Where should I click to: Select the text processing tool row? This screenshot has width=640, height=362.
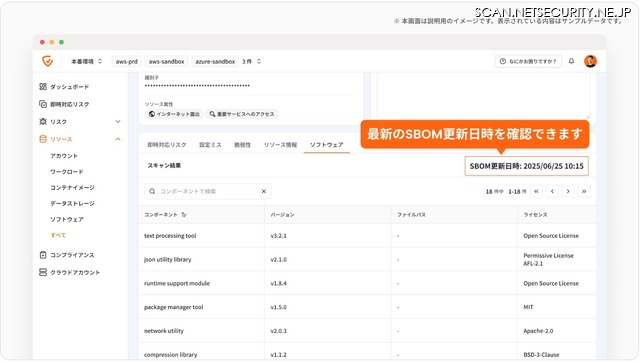point(367,236)
